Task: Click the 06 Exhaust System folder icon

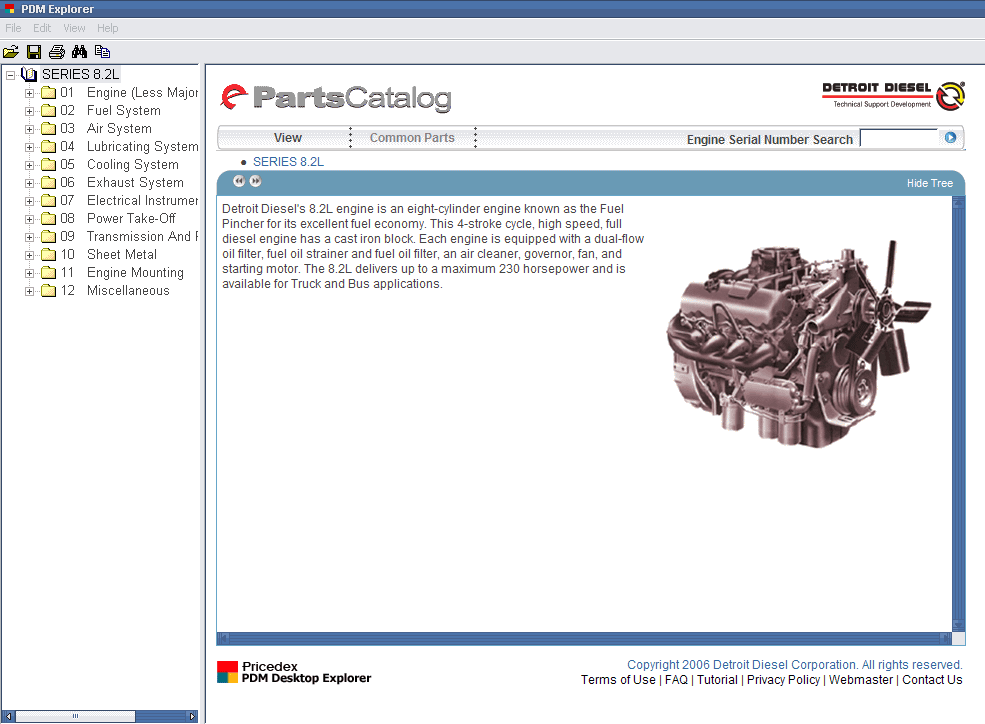Action: pyautogui.click(x=48, y=183)
